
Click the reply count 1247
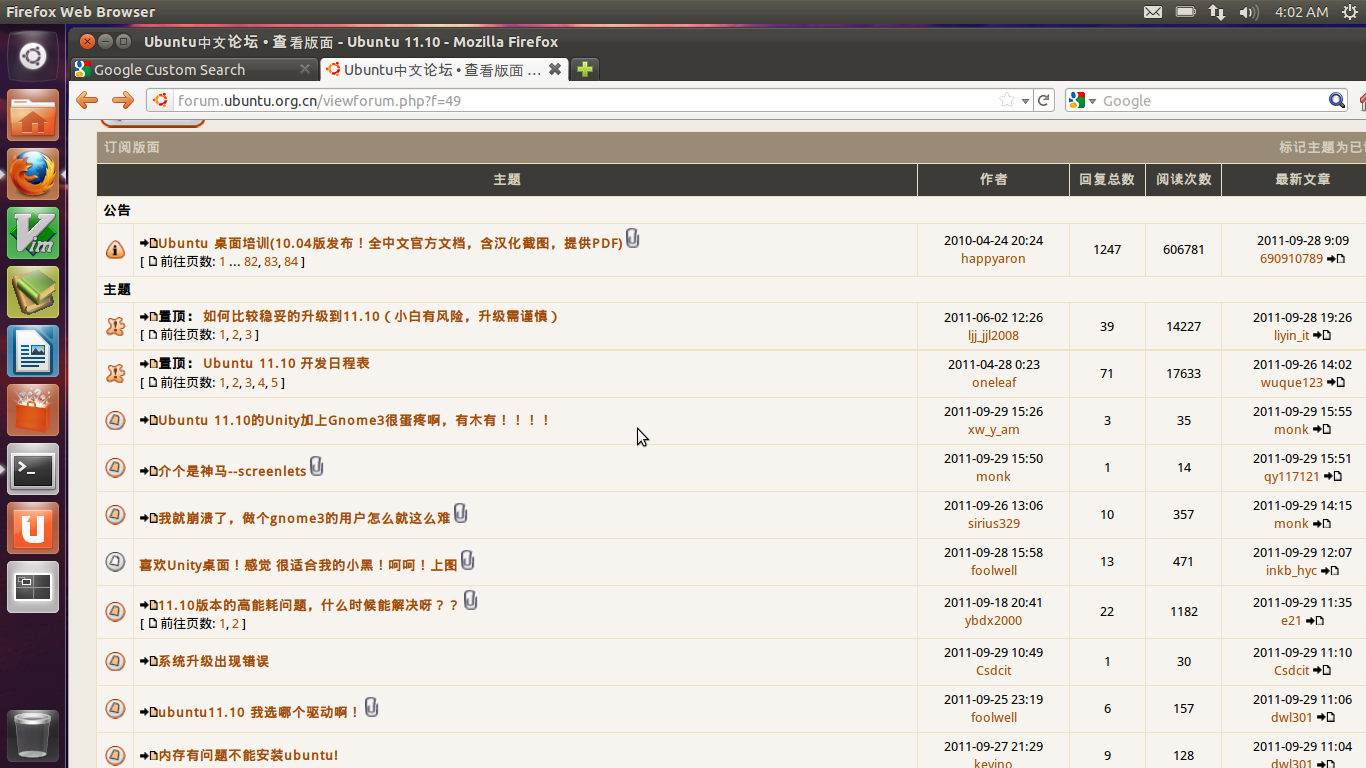coord(1107,250)
